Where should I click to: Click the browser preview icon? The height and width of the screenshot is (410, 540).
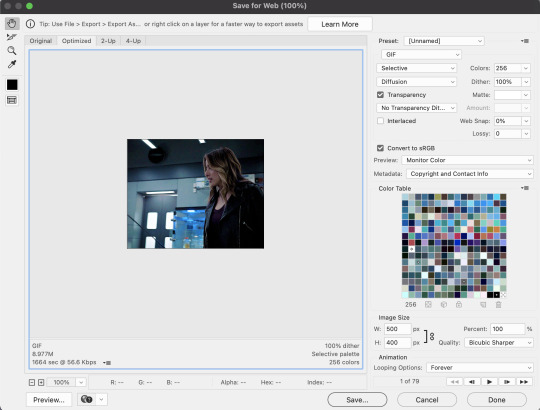(x=86, y=399)
